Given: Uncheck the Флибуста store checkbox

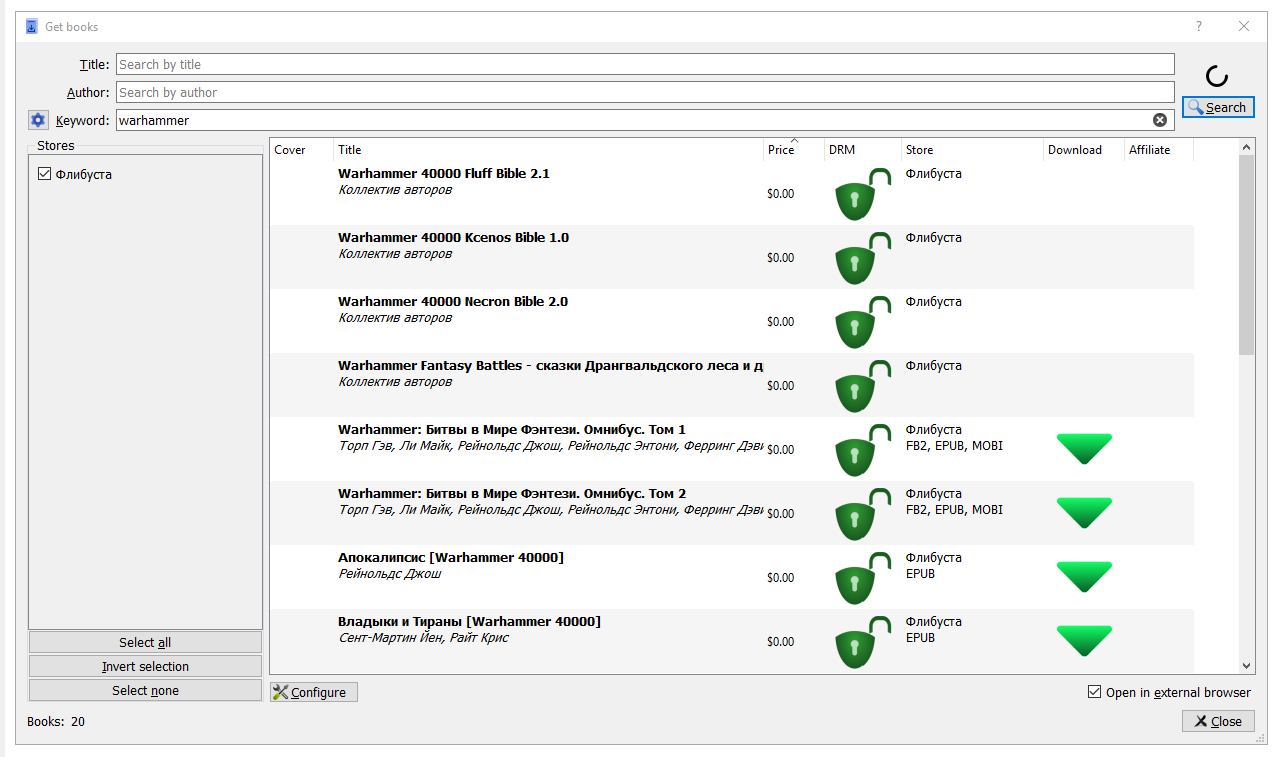Looking at the screenshot, I should point(44,174).
